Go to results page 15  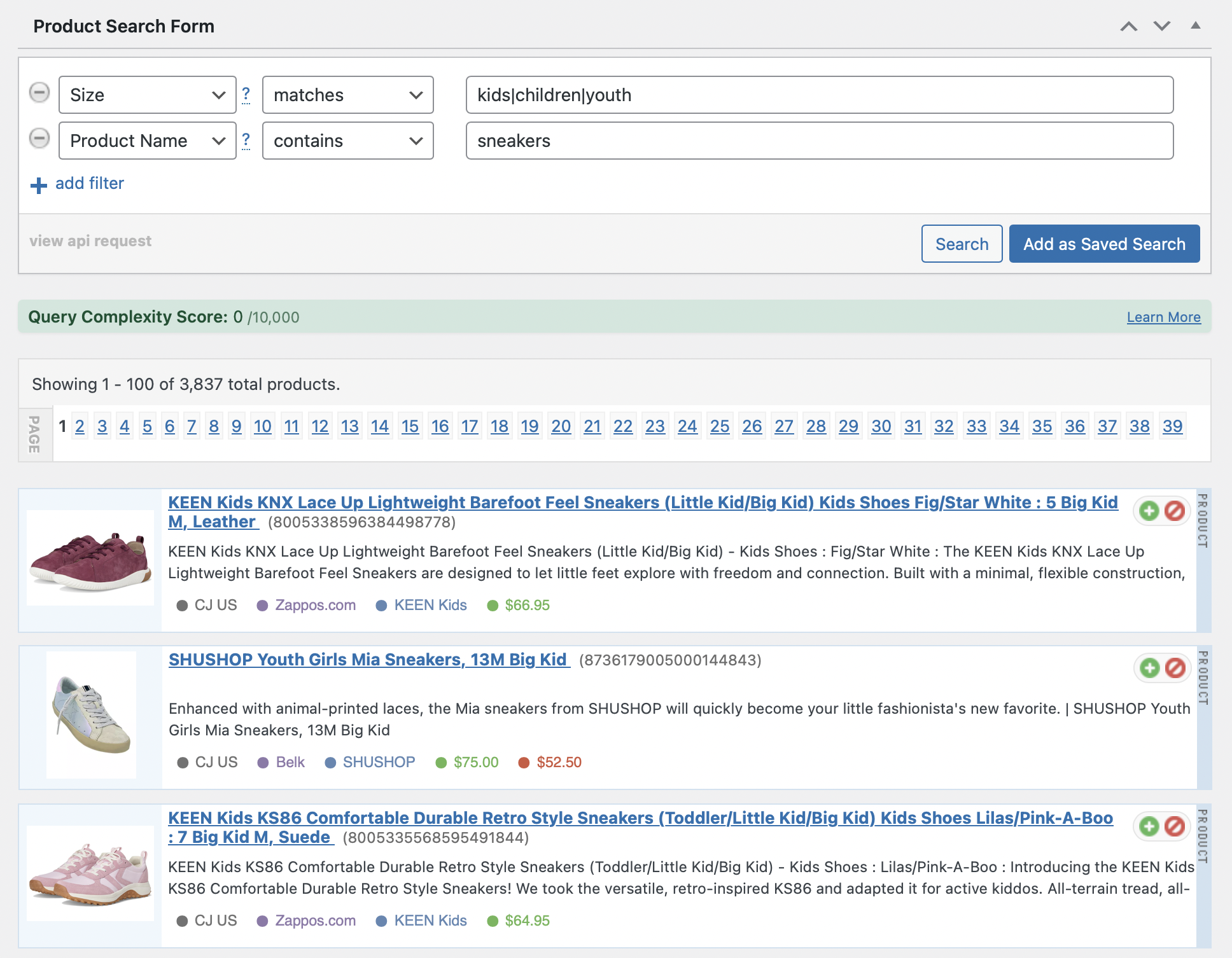[410, 426]
